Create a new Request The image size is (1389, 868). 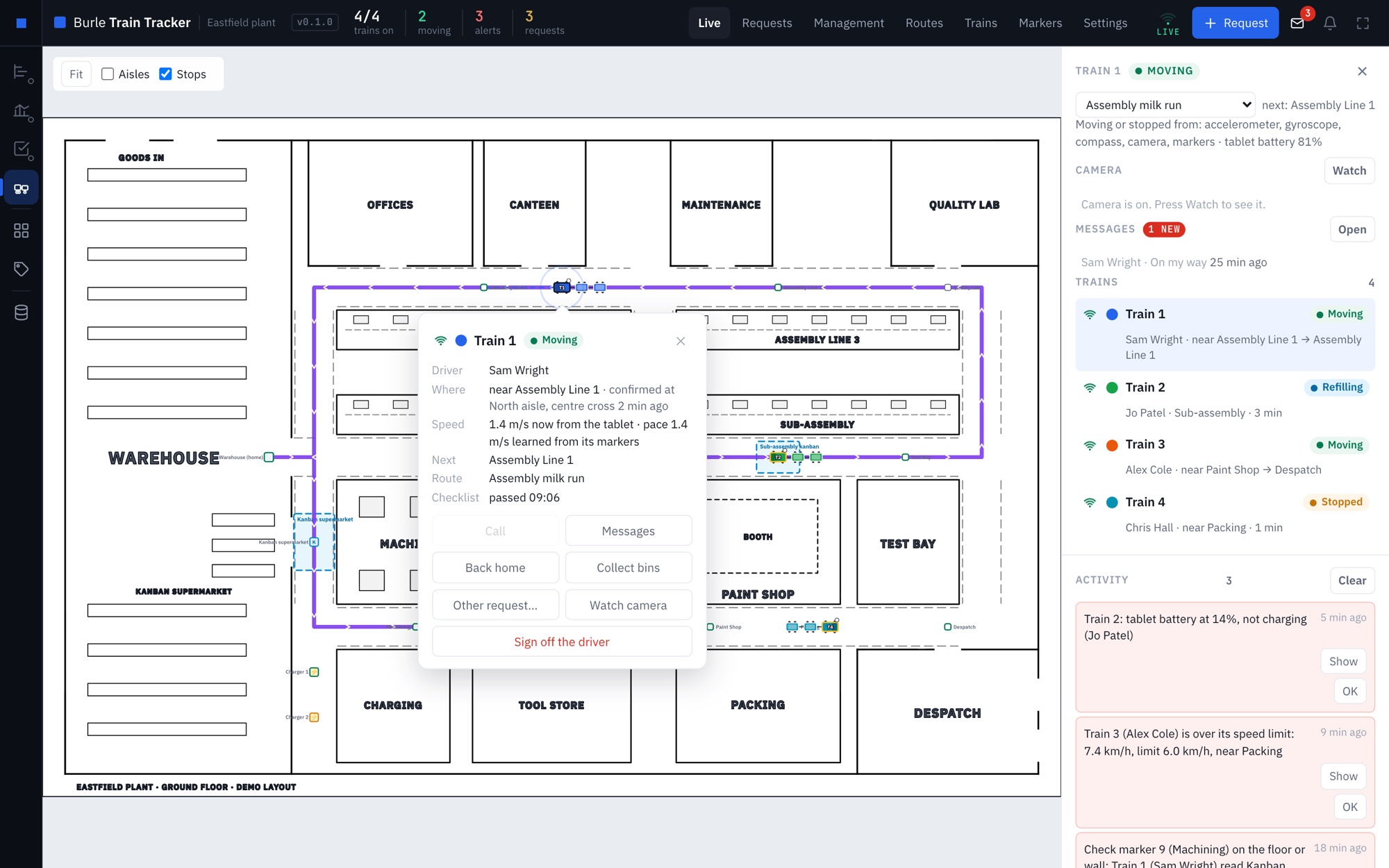(x=1235, y=23)
